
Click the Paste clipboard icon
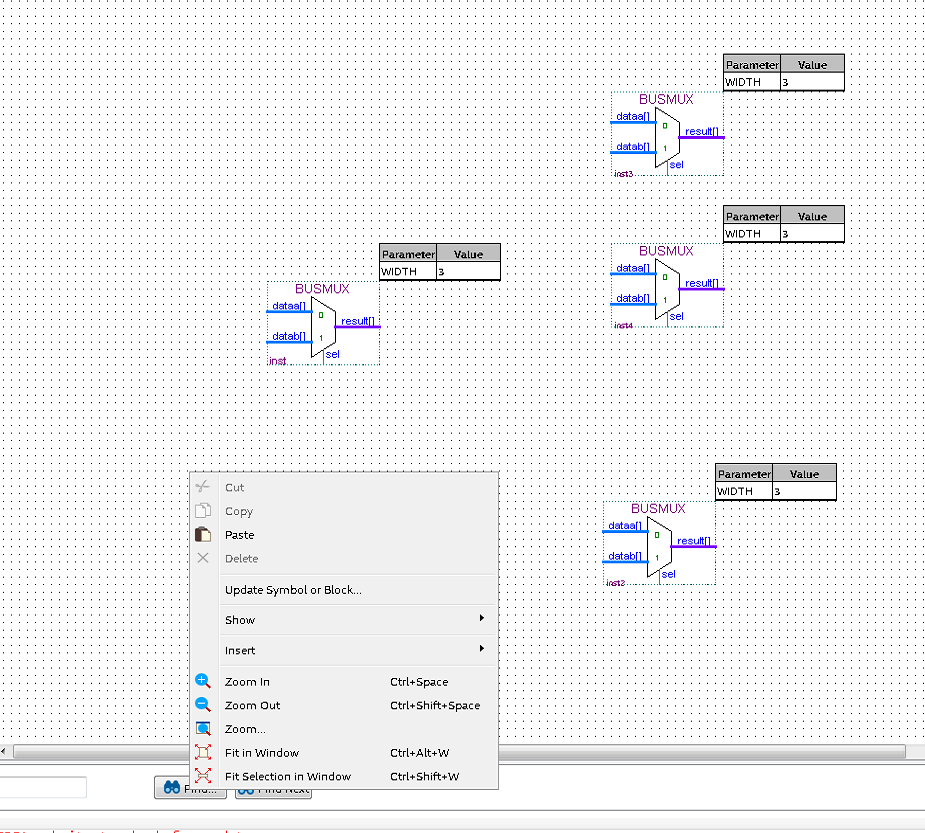point(202,534)
